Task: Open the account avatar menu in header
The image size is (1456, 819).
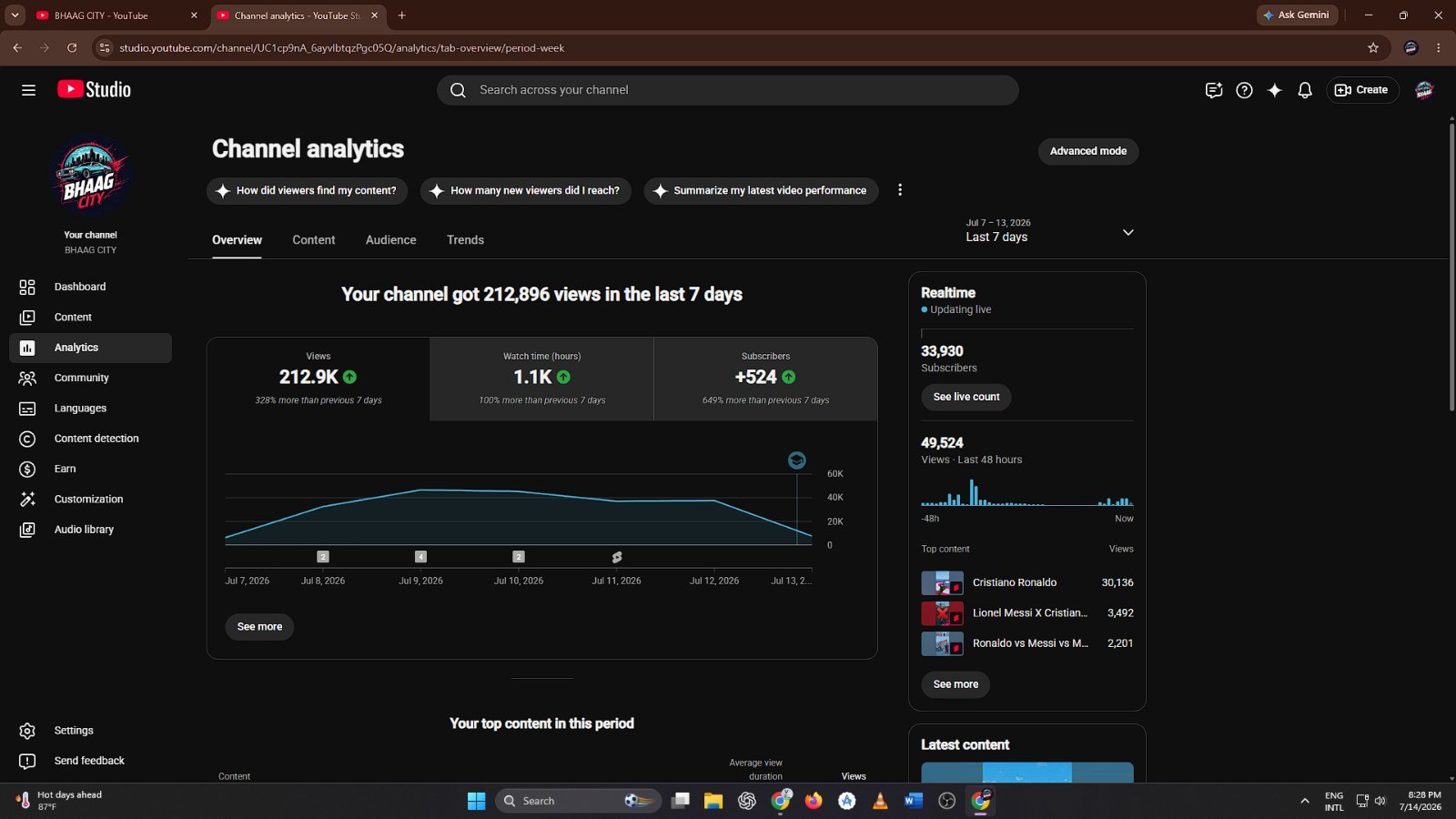Action: pos(1424,90)
